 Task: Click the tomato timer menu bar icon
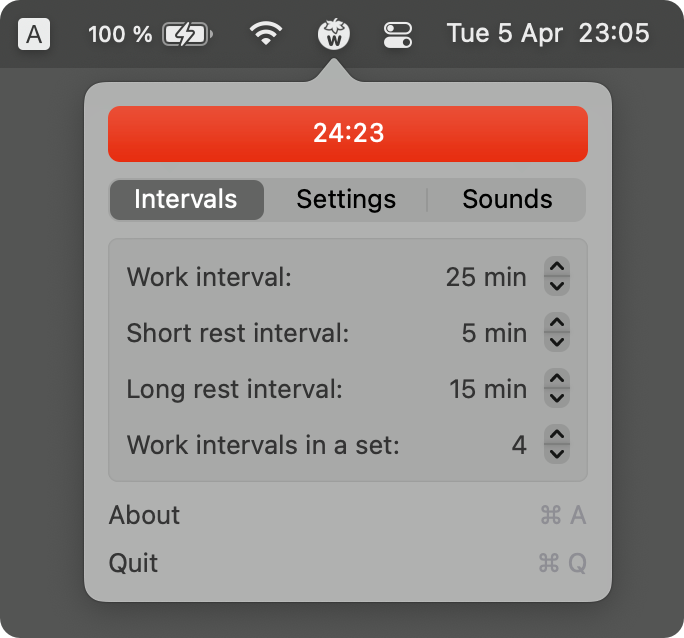point(334,35)
